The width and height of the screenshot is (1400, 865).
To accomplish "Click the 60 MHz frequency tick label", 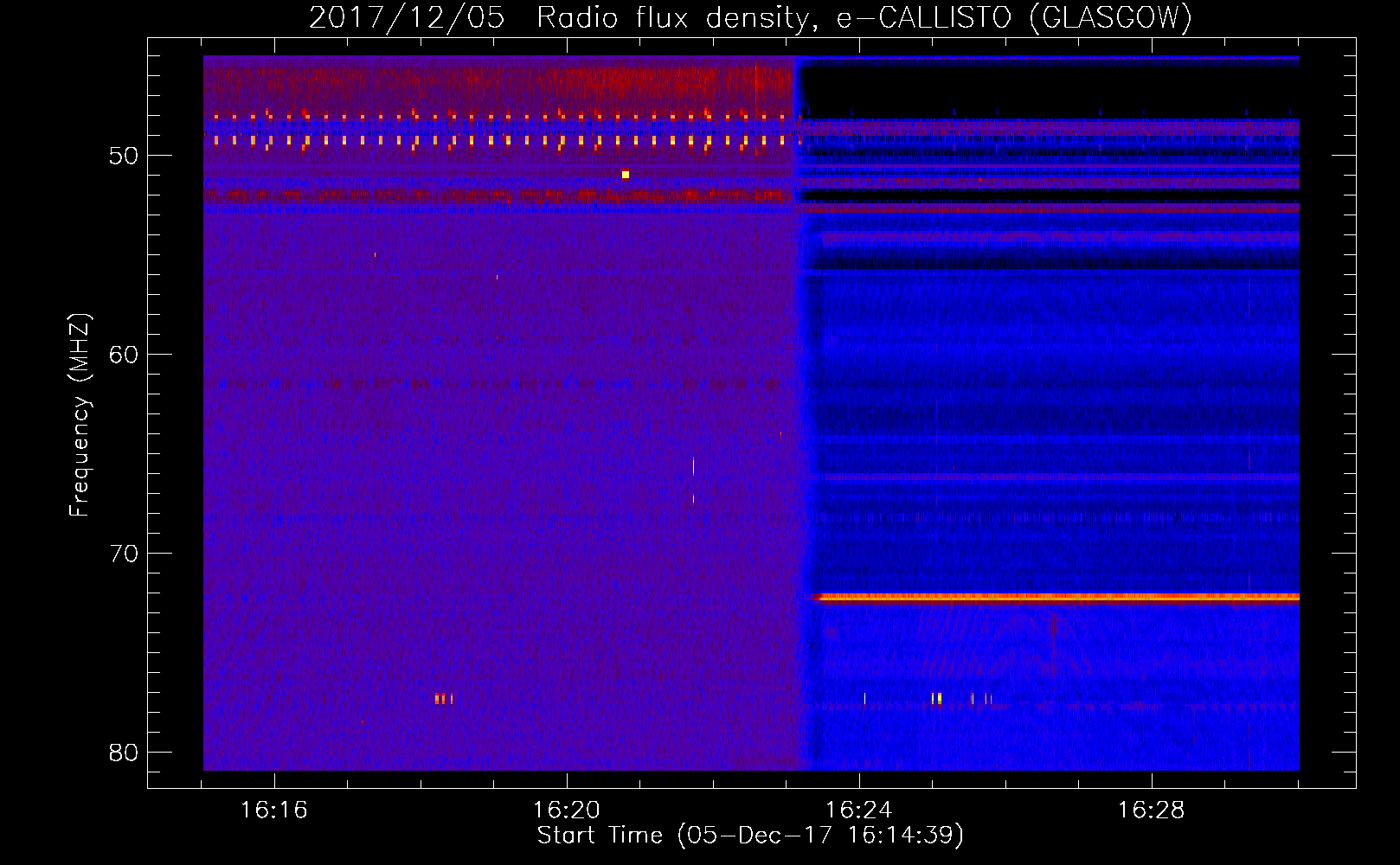I will coord(125,355).
